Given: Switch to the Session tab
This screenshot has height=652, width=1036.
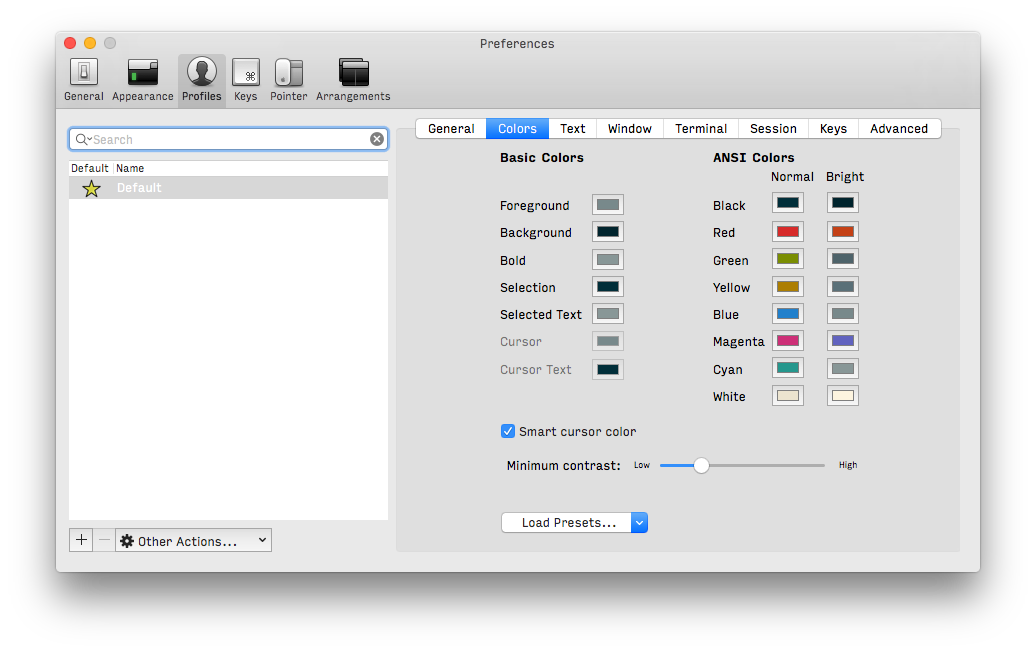Looking at the screenshot, I should pyautogui.click(x=774, y=129).
